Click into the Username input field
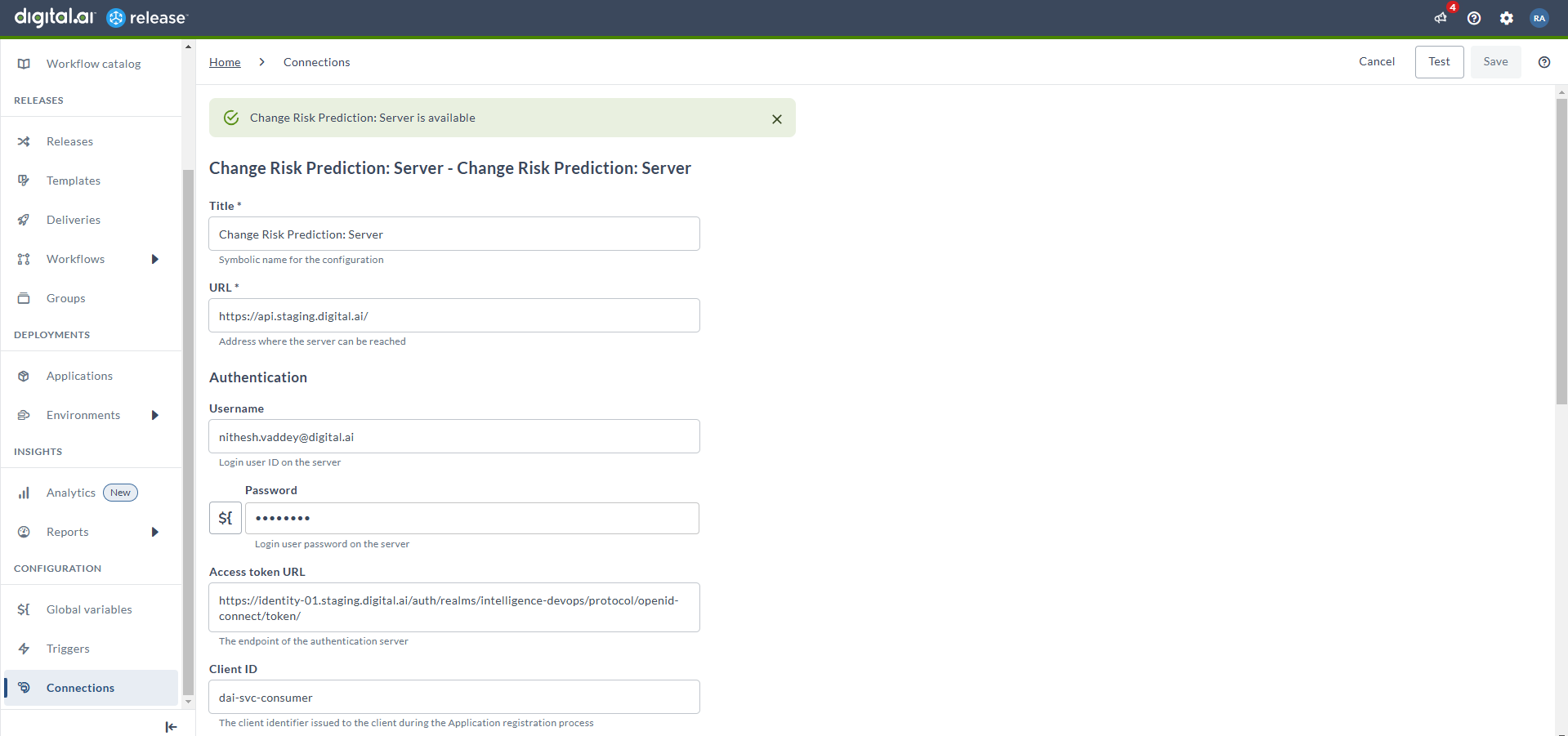The image size is (1568, 736). [454, 436]
